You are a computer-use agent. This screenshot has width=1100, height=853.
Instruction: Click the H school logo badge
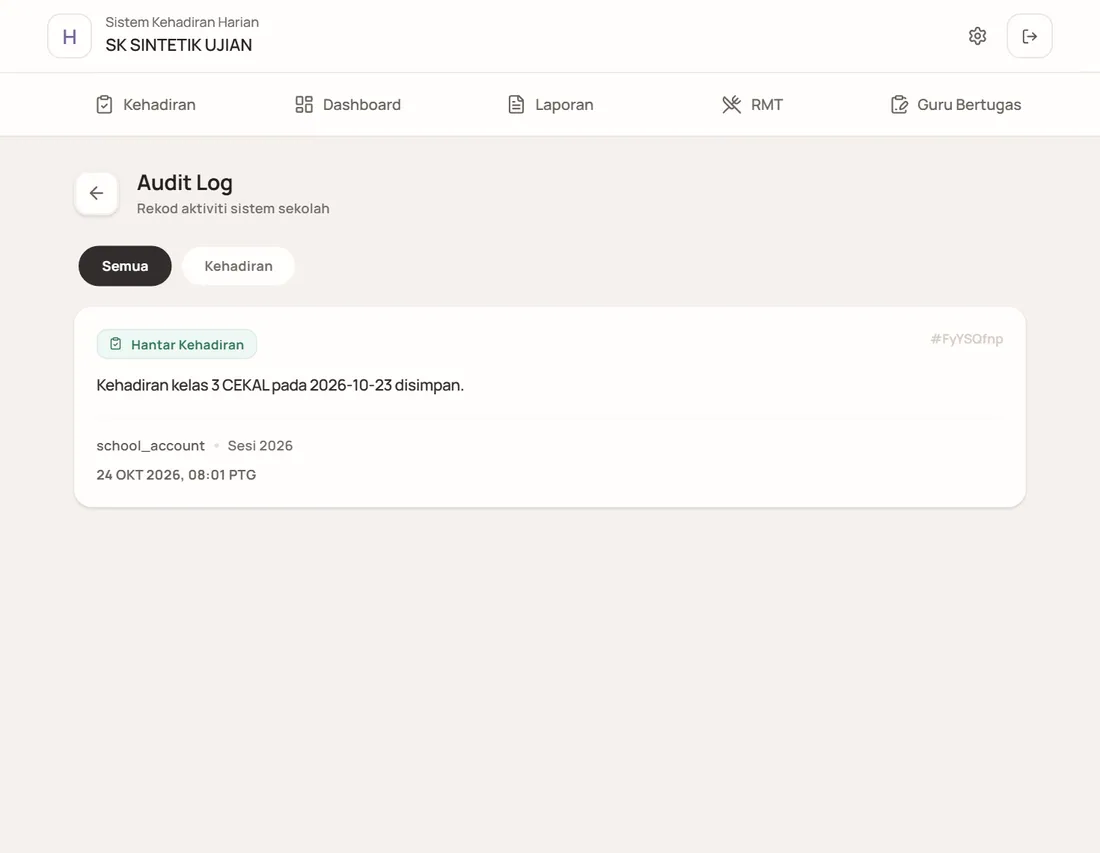(x=69, y=36)
